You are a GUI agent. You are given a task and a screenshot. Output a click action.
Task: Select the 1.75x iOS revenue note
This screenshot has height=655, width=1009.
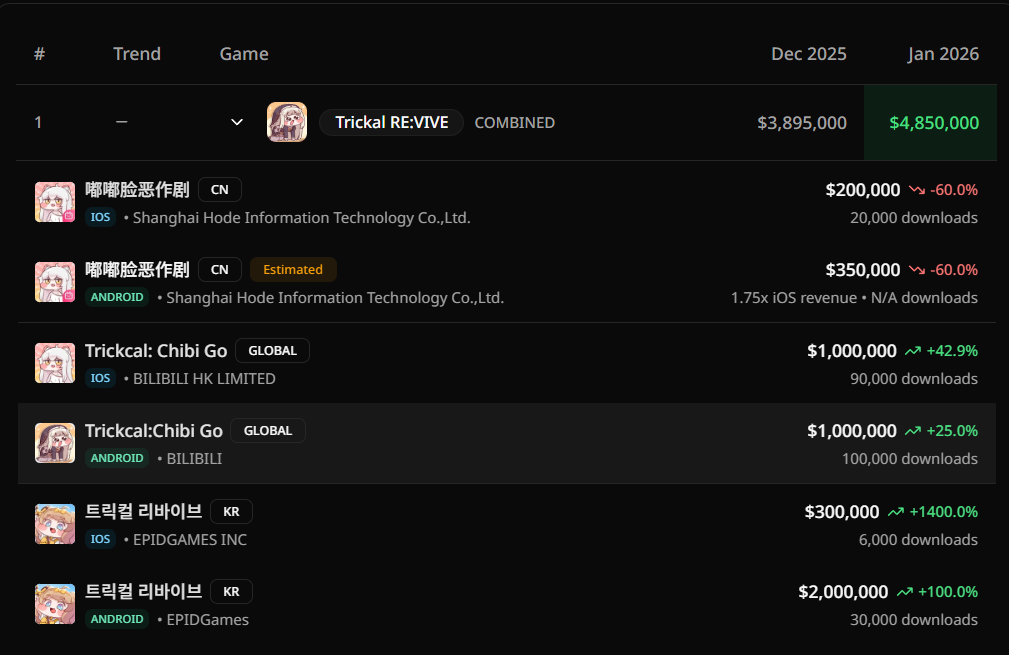pos(793,297)
